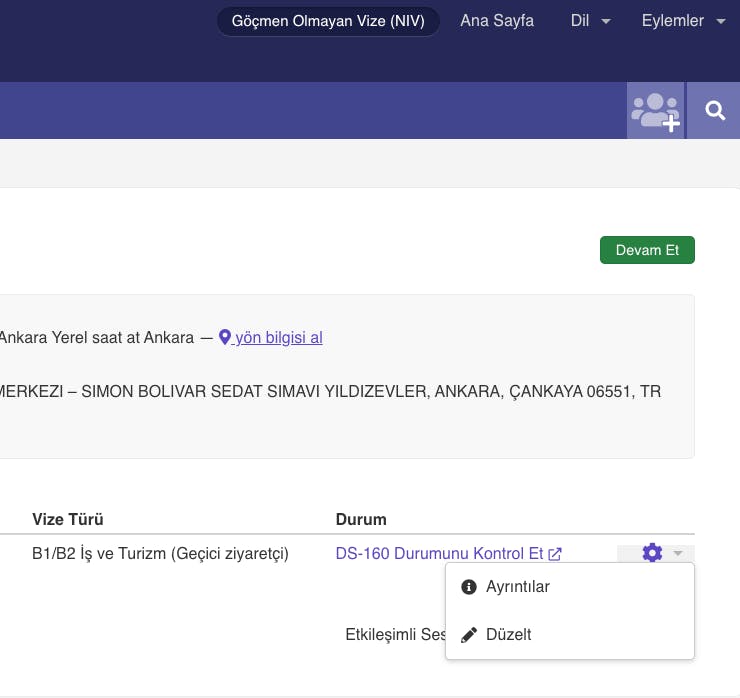Select Ayrıntılar from the dropdown menu
This screenshot has width=740, height=698.
(x=517, y=587)
